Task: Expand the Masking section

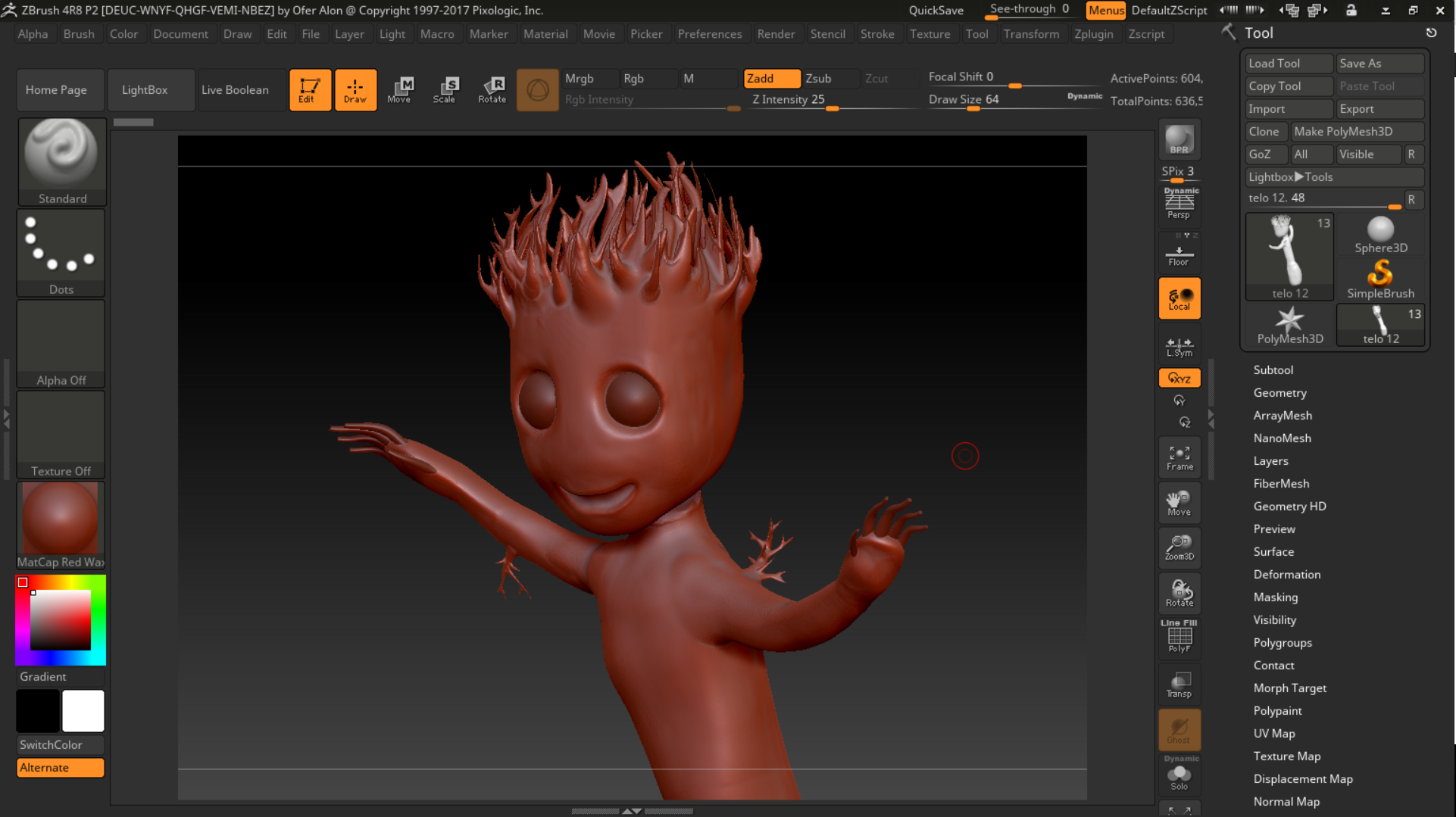Action: click(1275, 597)
